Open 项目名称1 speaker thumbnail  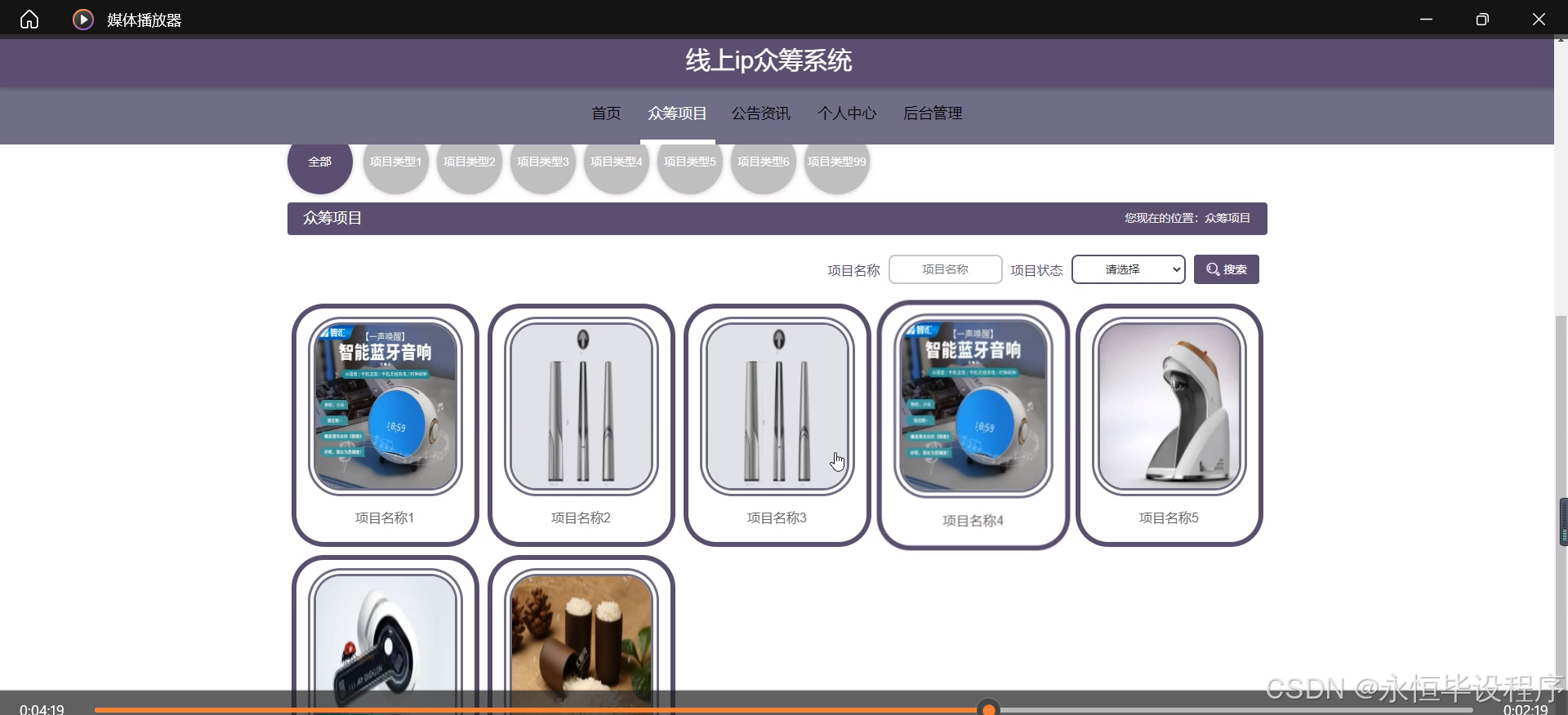coord(385,406)
